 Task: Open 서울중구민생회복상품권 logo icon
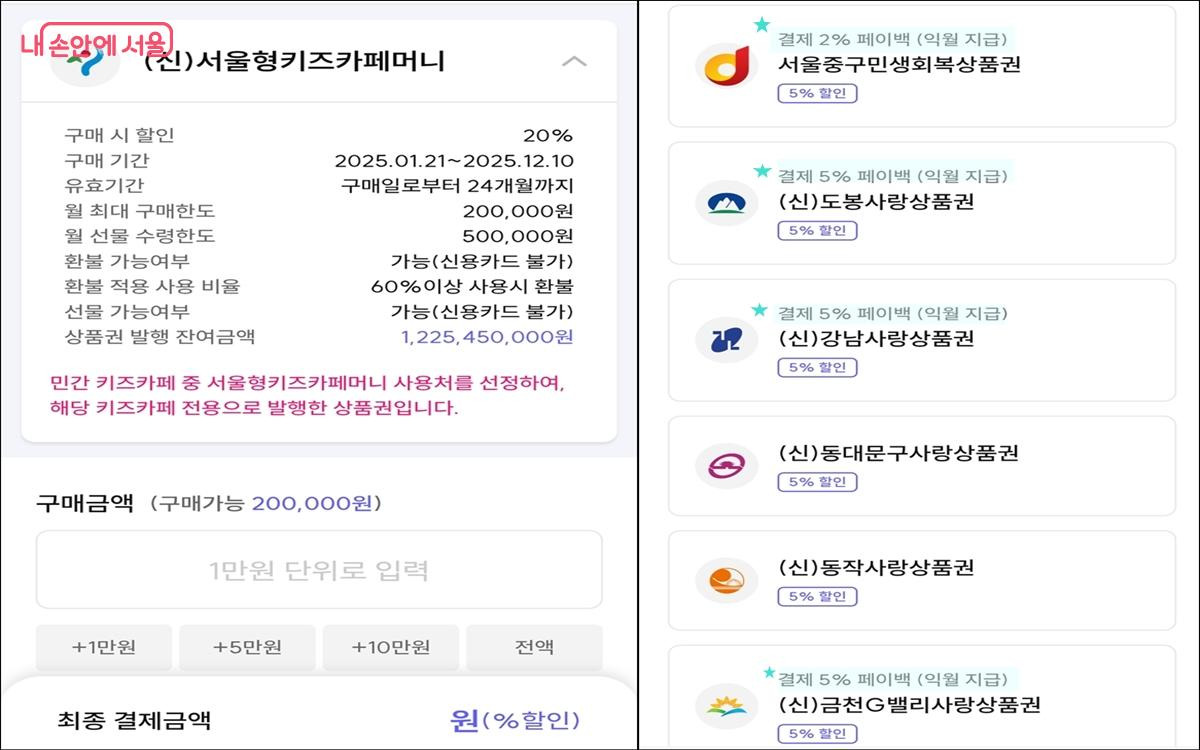[727, 66]
